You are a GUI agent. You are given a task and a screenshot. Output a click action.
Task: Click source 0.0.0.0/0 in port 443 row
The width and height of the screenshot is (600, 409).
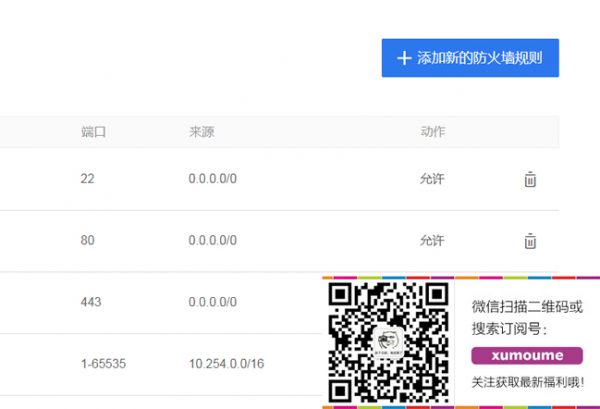coord(212,302)
